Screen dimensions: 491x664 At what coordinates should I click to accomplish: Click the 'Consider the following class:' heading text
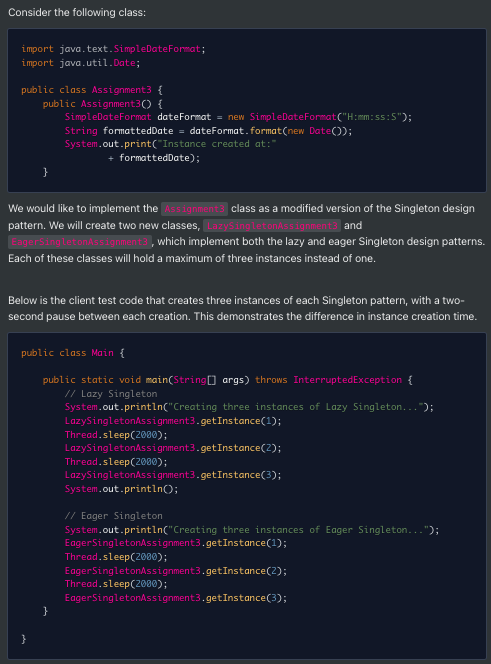pyautogui.click(x=77, y=13)
